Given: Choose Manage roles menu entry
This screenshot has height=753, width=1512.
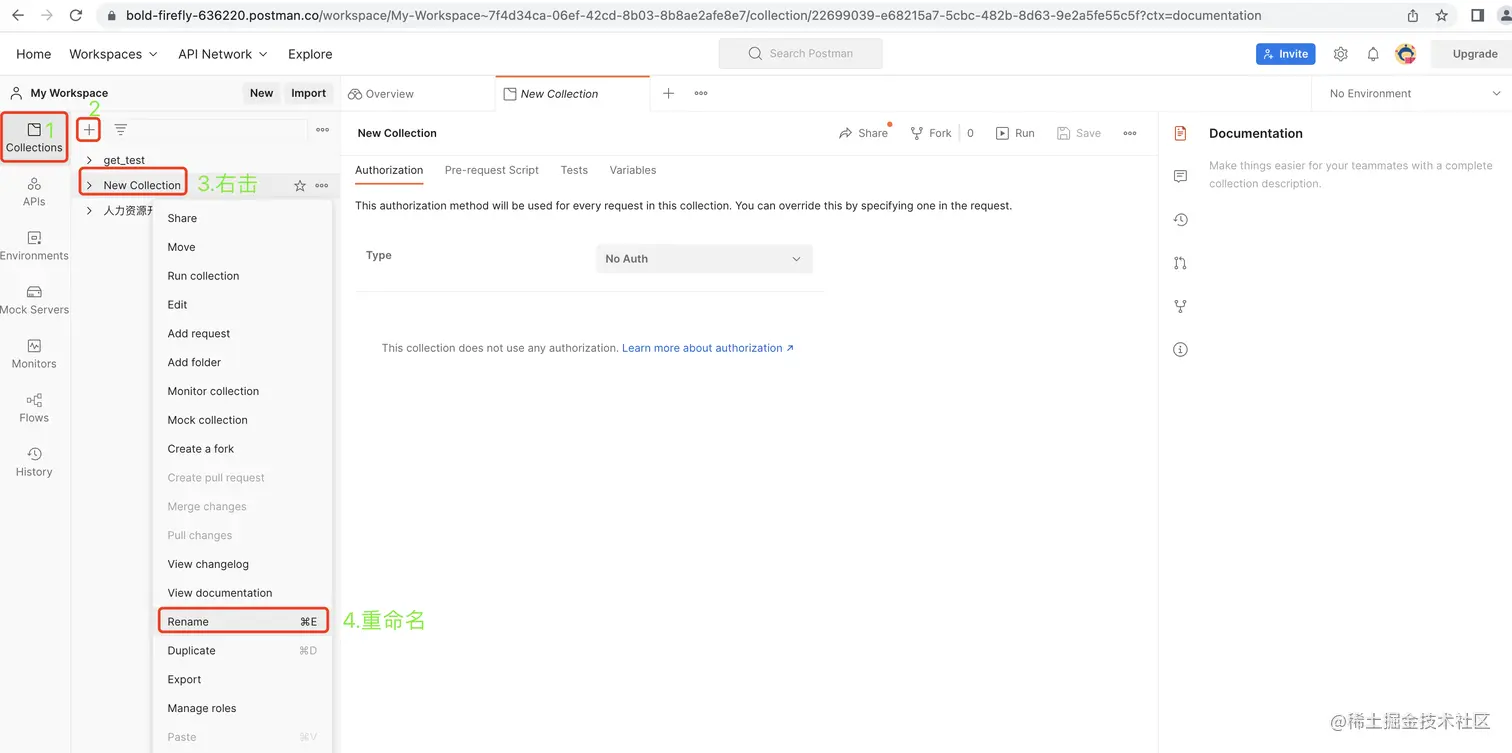Looking at the screenshot, I should pyautogui.click(x=243, y=709).
